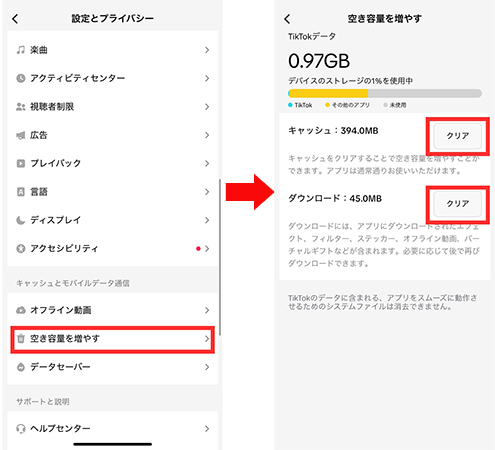The width and height of the screenshot is (495, 450).
Task: Select the 視聴者制限 menu entry
Action: click(x=113, y=107)
